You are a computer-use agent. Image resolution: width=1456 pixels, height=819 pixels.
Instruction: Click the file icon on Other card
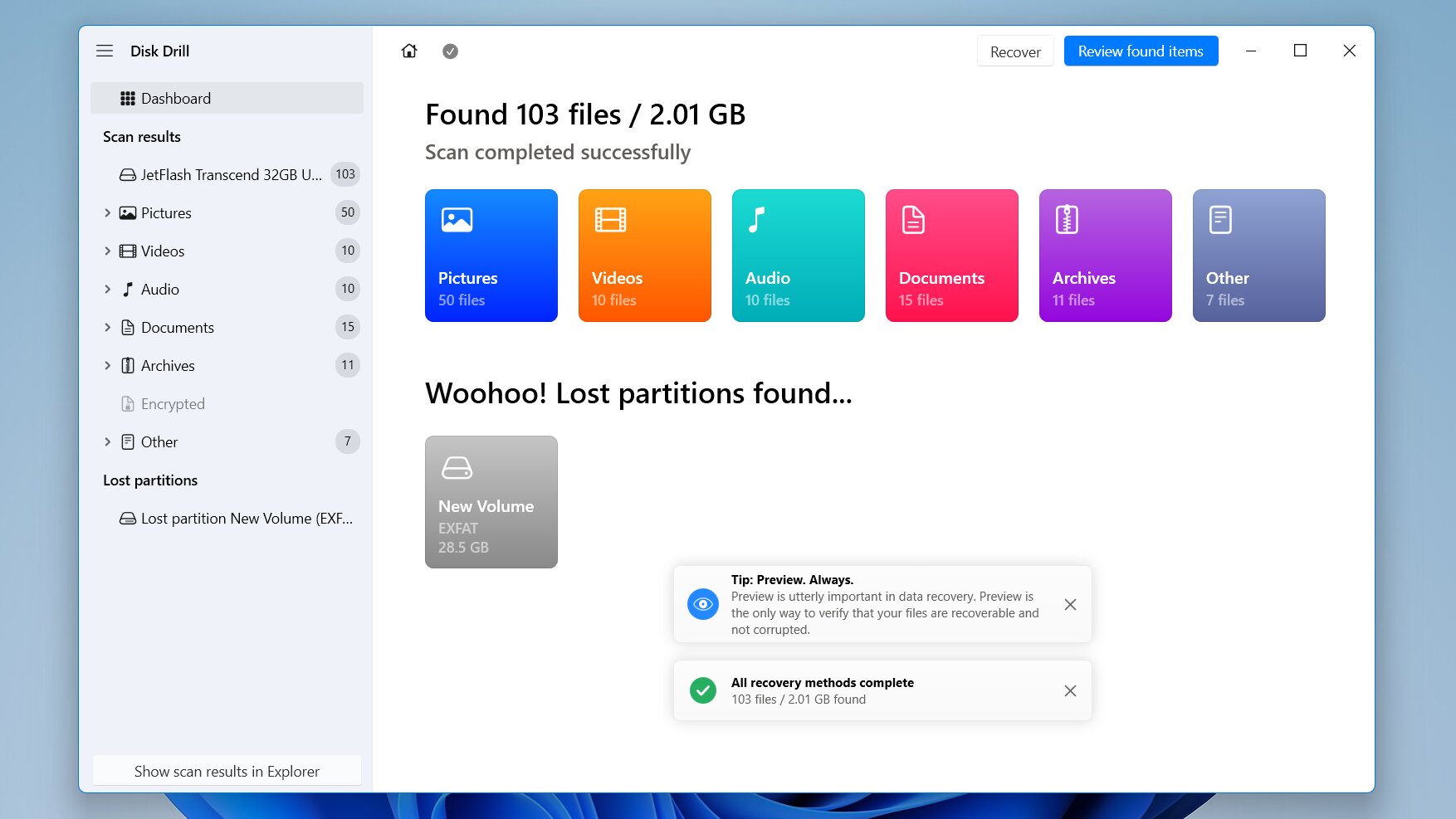click(x=1220, y=220)
